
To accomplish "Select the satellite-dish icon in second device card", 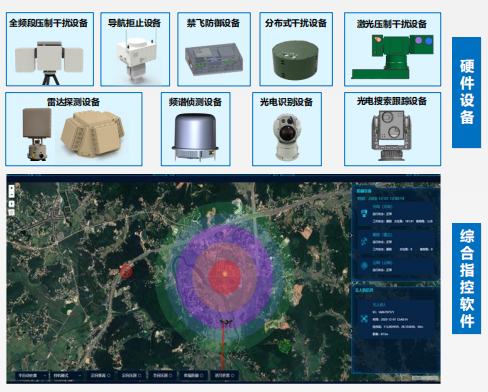I will [x=364, y=241].
